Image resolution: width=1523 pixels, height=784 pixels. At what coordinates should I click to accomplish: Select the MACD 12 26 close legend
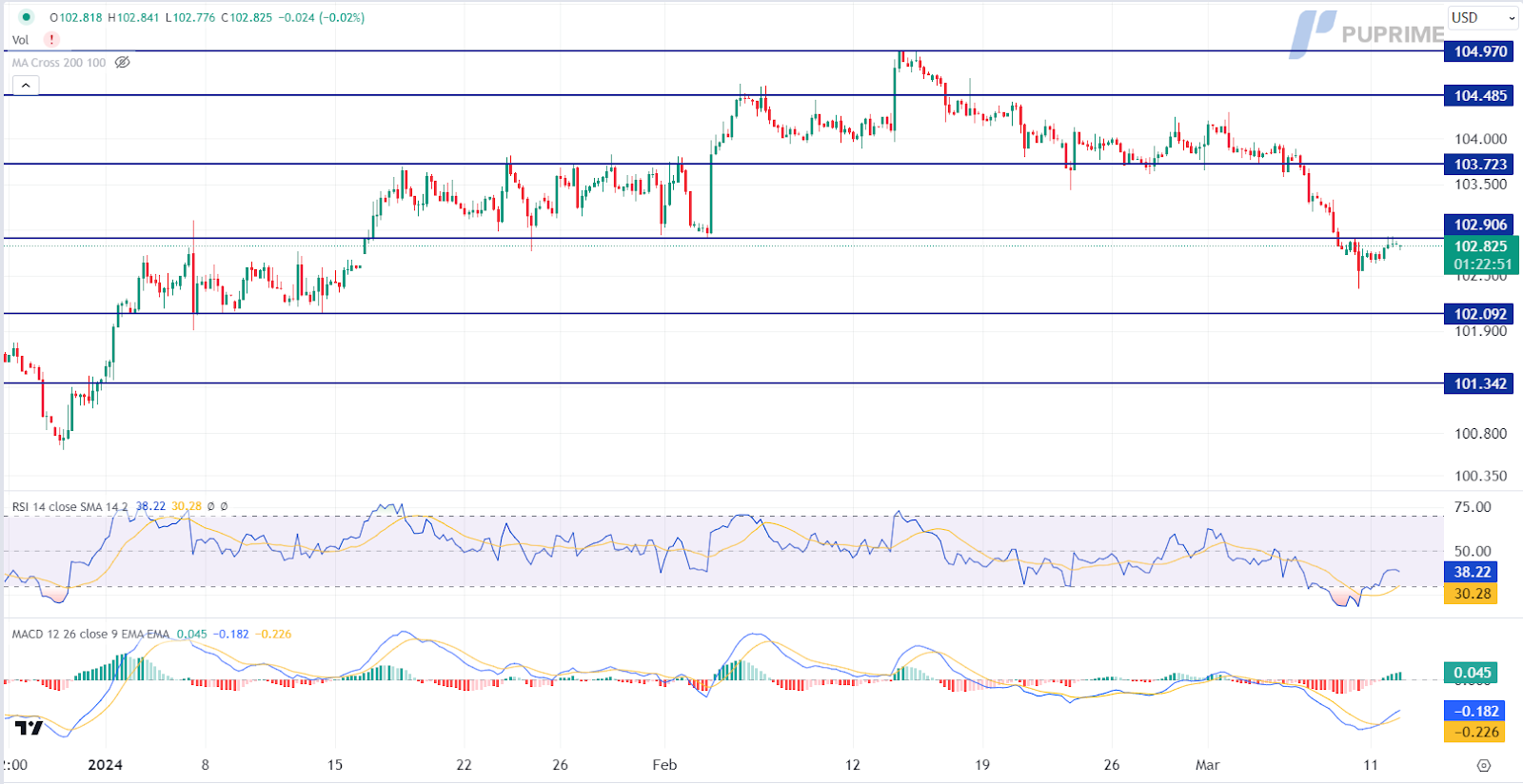click(x=90, y=634)
